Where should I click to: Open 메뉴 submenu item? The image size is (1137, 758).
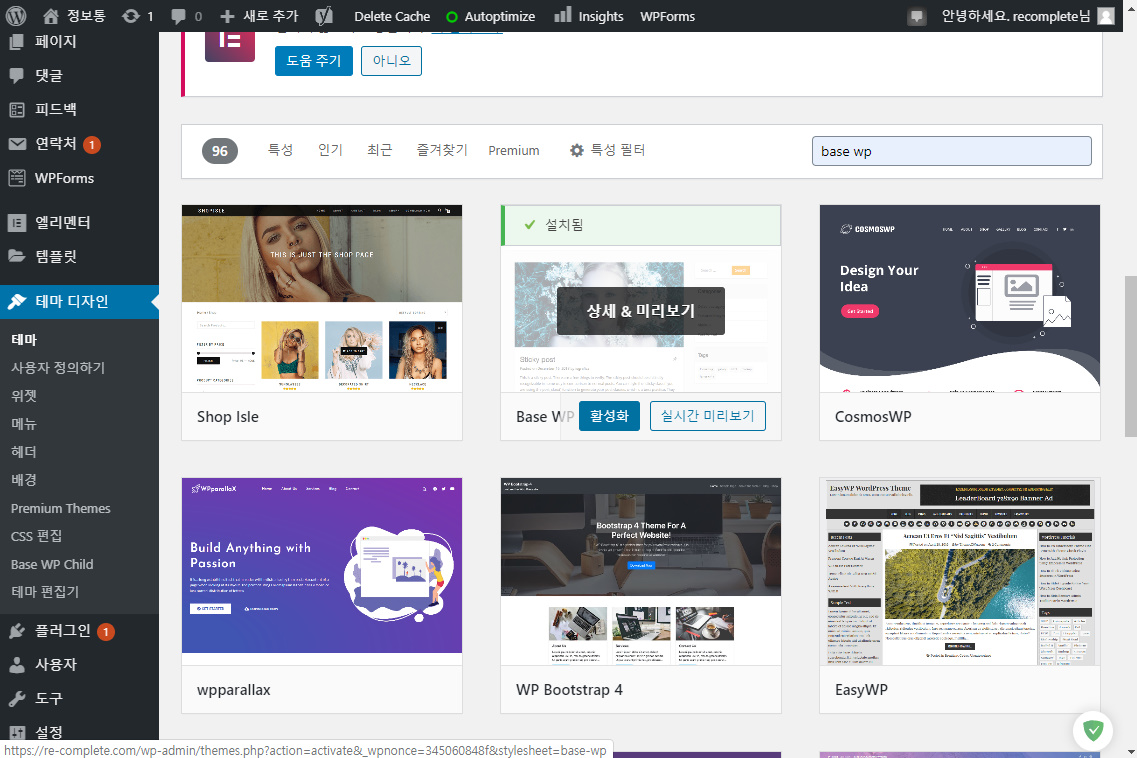click(x=24, y=424)
